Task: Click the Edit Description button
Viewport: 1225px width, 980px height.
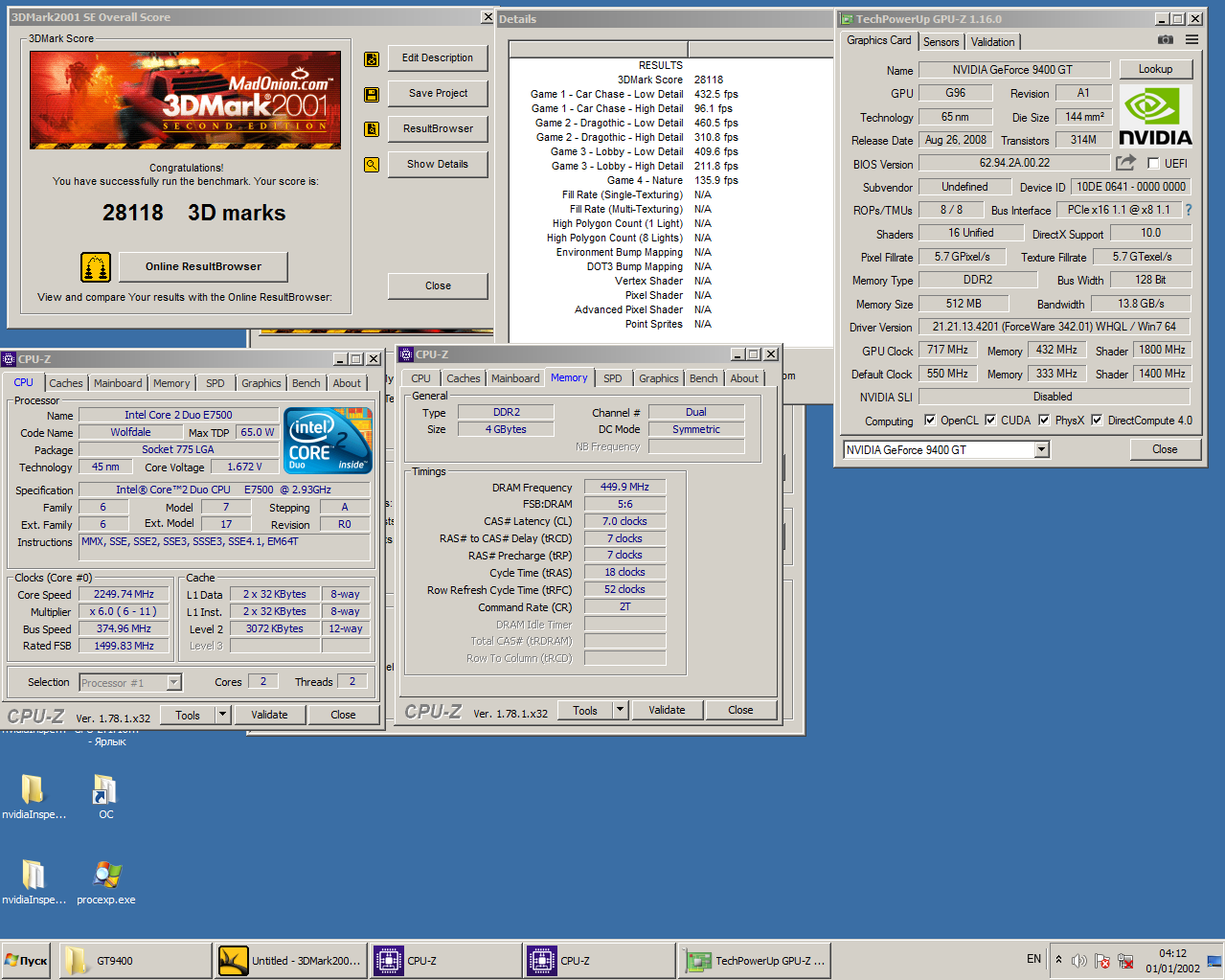Action: click(438, 58)
